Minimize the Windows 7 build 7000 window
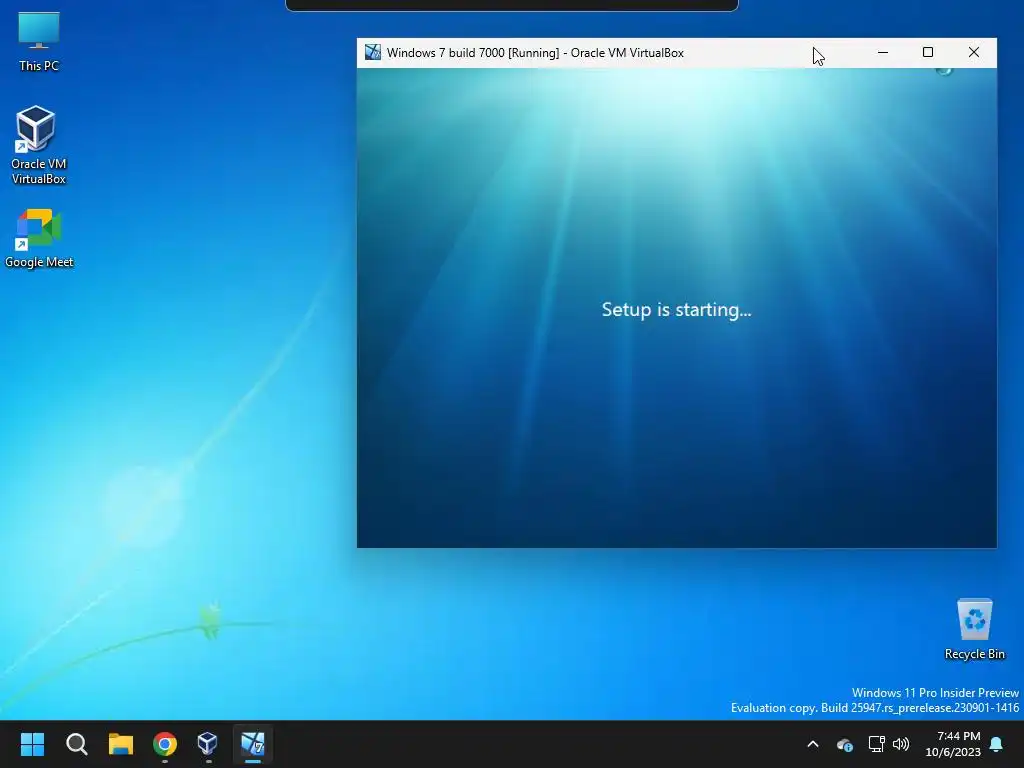 (883, 52)
